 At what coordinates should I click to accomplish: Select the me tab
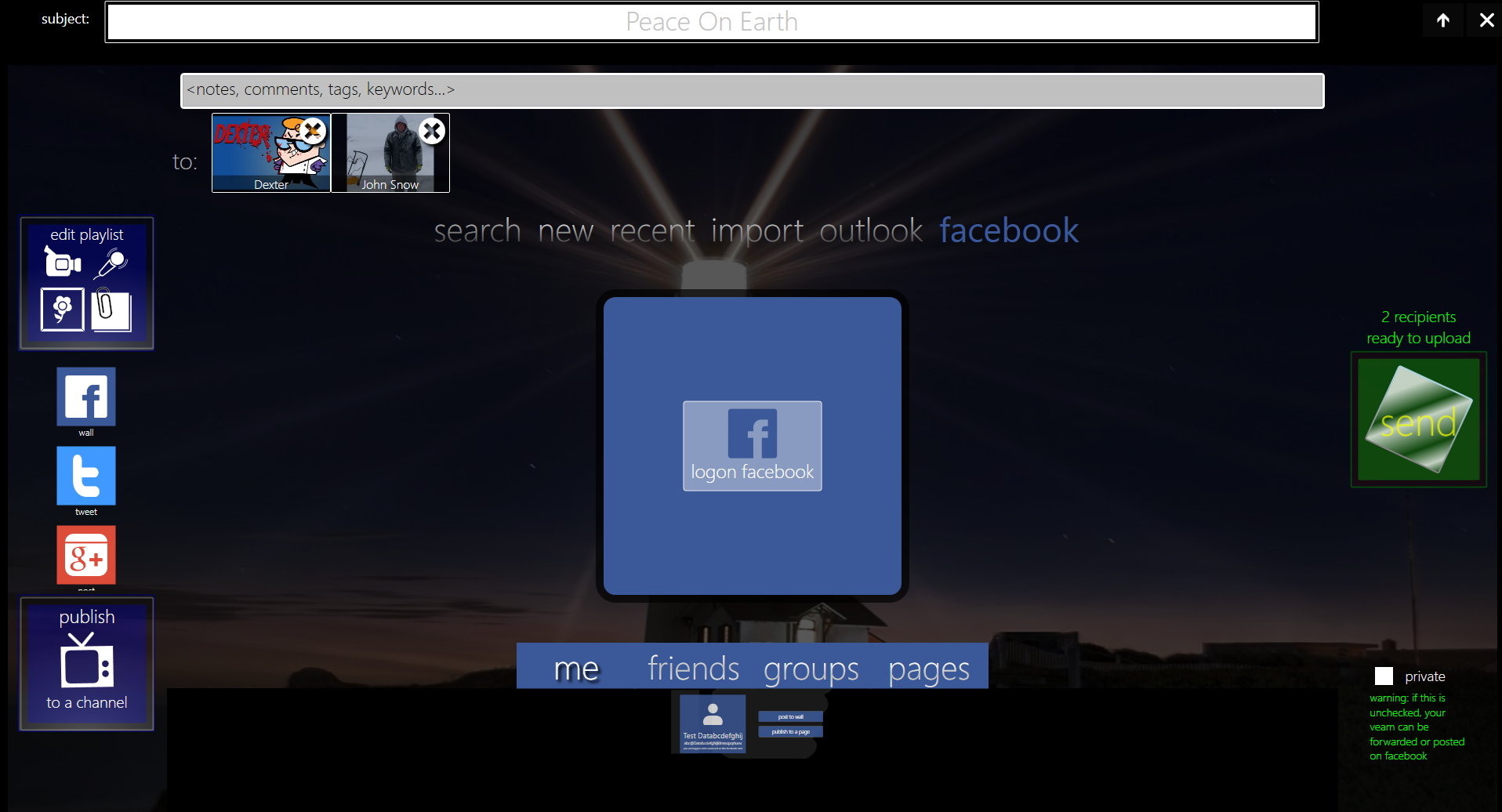tap(576, 668)
